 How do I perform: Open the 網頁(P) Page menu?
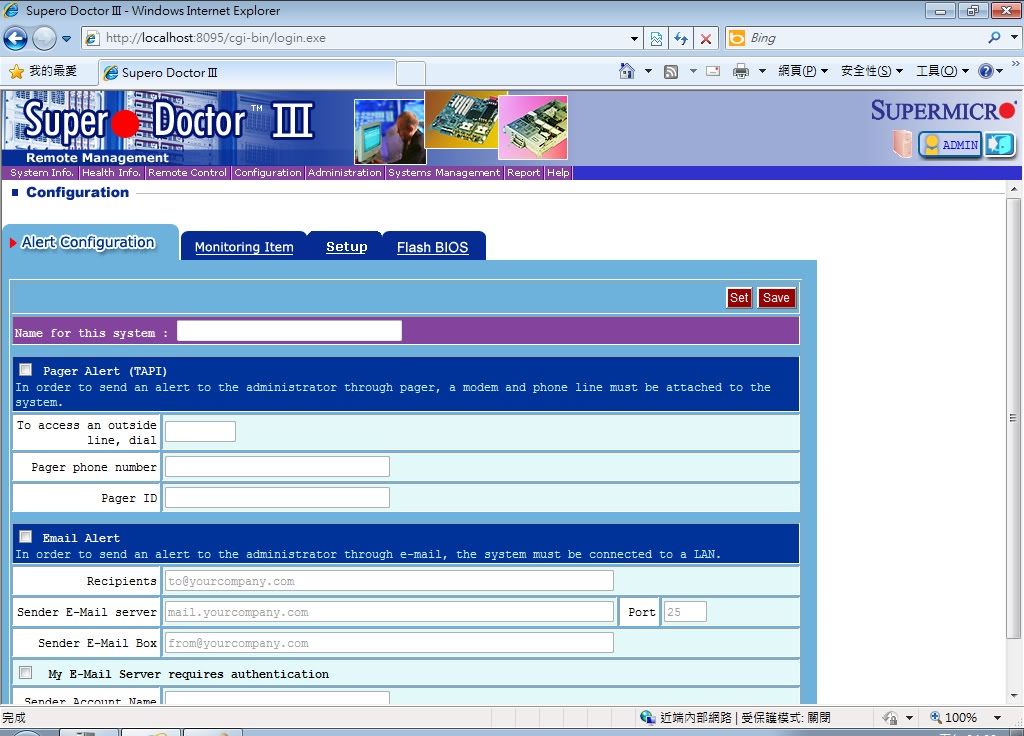point(803,71)
